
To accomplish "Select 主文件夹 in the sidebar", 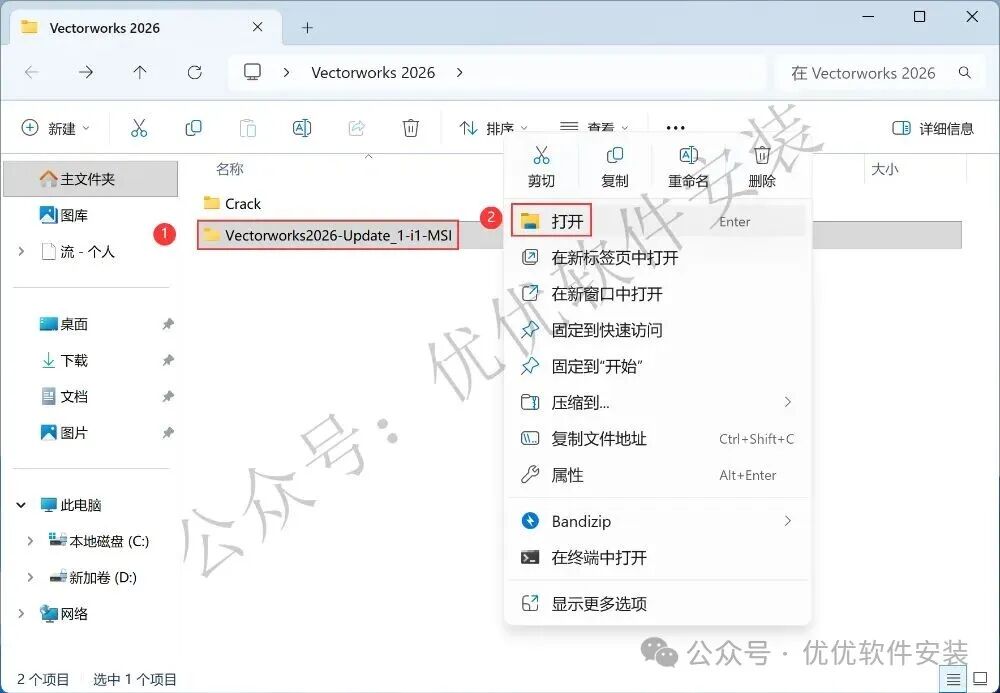I will tap(91, 179).
